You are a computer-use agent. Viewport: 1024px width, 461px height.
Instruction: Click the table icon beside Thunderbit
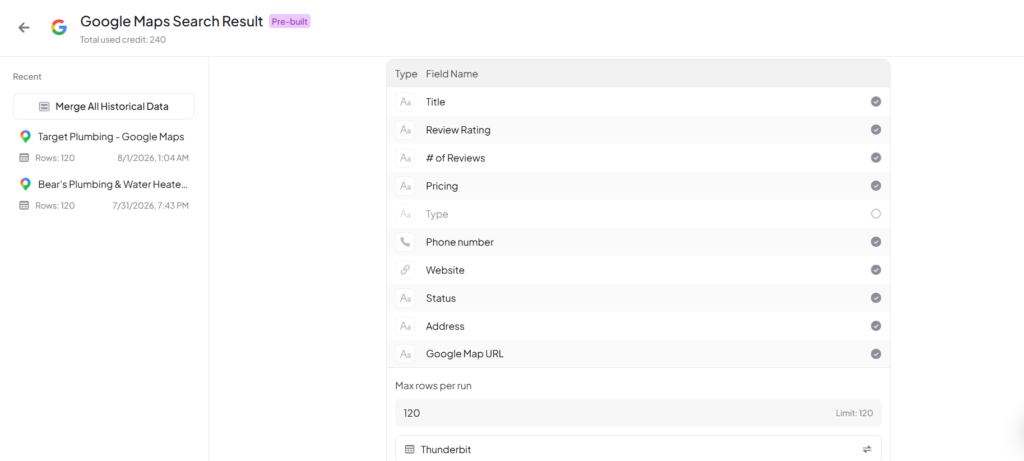[x=409, y=449]
